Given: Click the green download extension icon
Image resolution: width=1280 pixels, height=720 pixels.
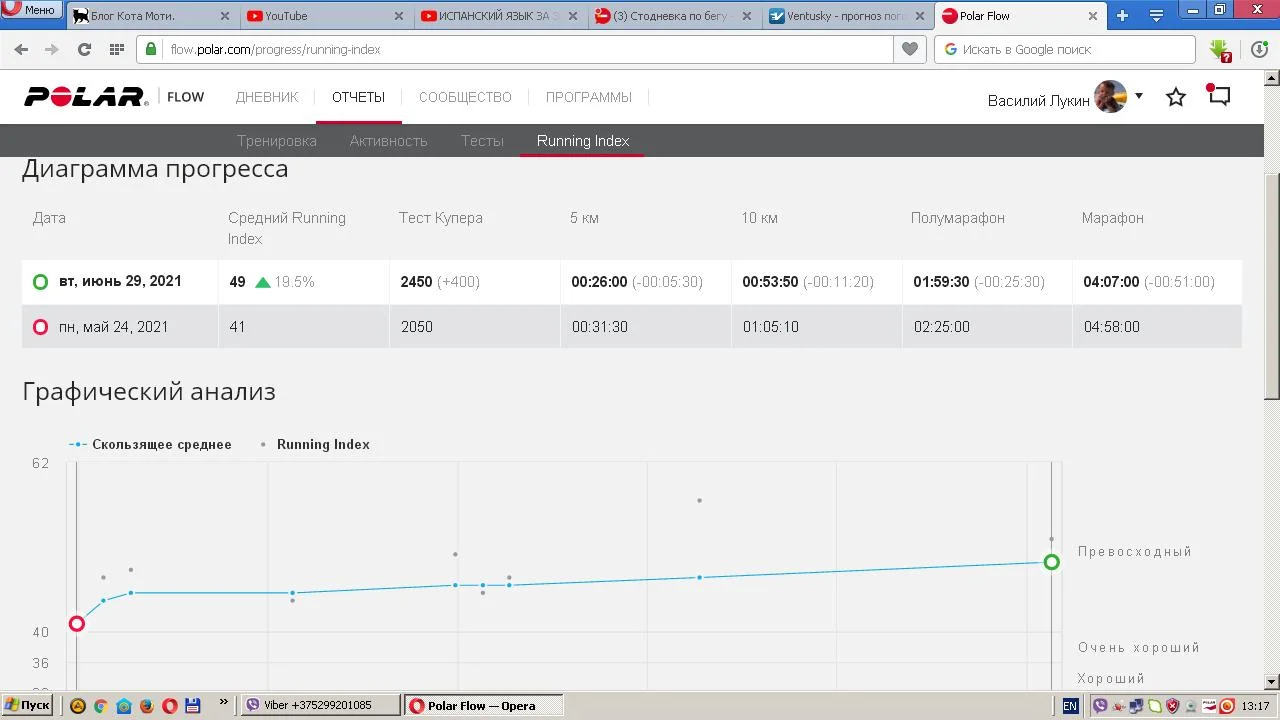Looking at the screenshot, I should [1219, 50].
